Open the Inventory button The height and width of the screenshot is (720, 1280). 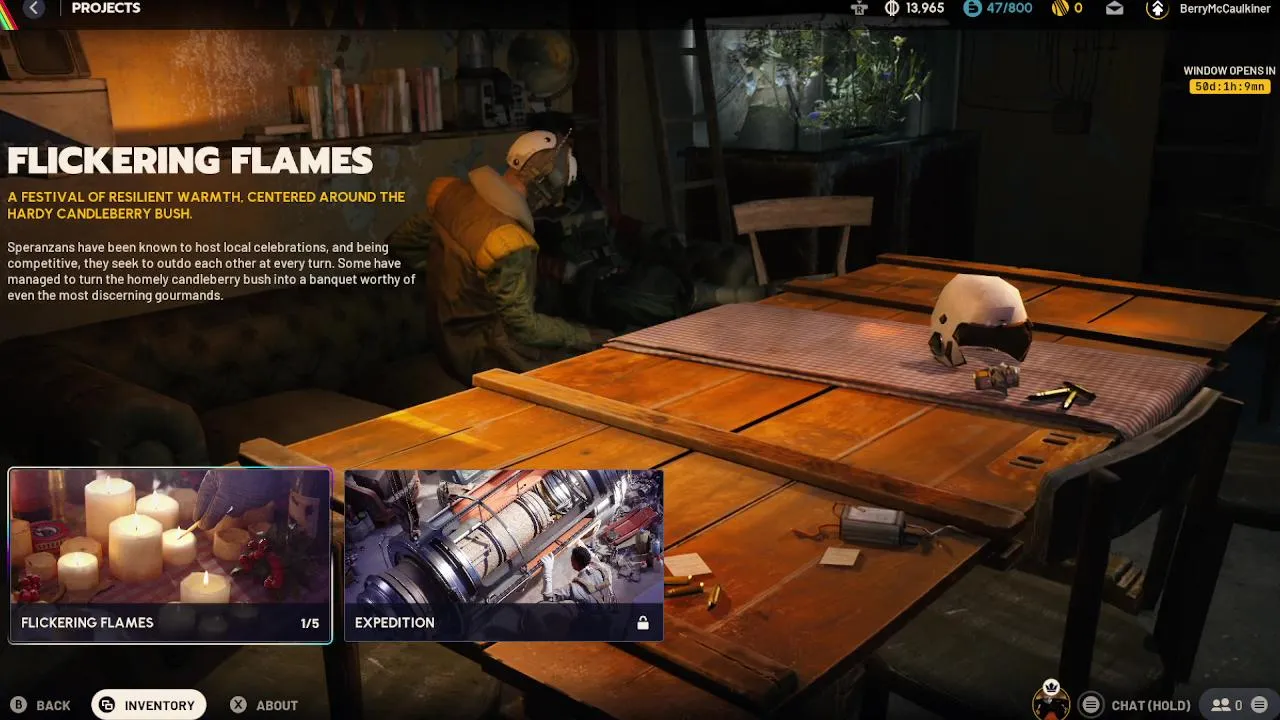[149, 705]
